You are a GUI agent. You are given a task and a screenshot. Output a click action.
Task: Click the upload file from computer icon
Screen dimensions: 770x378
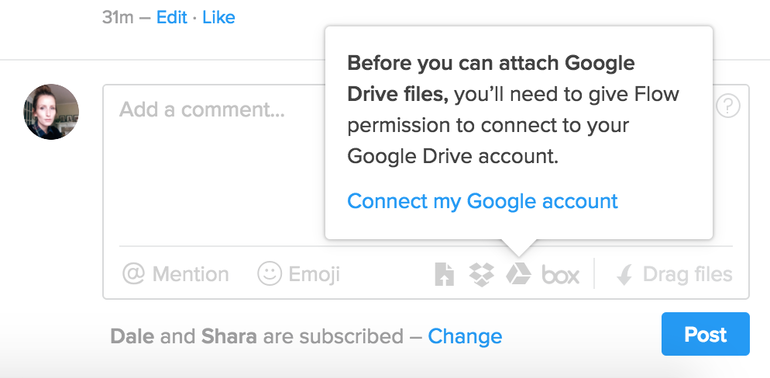[444, 274]
